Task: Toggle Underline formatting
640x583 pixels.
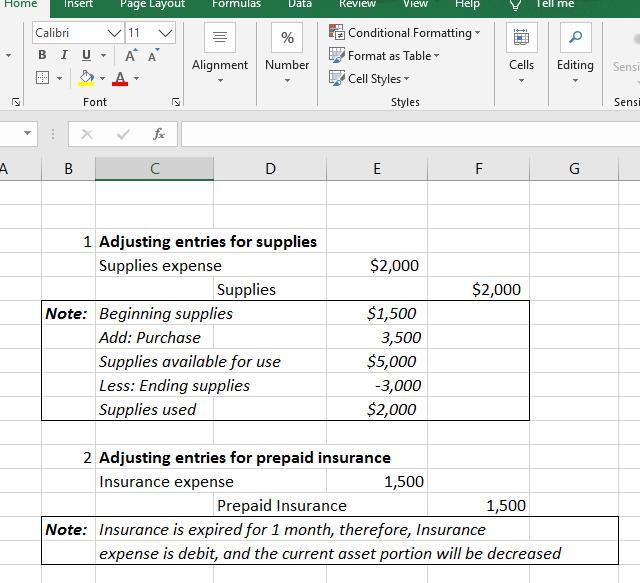Action: [x=86, y=55]
